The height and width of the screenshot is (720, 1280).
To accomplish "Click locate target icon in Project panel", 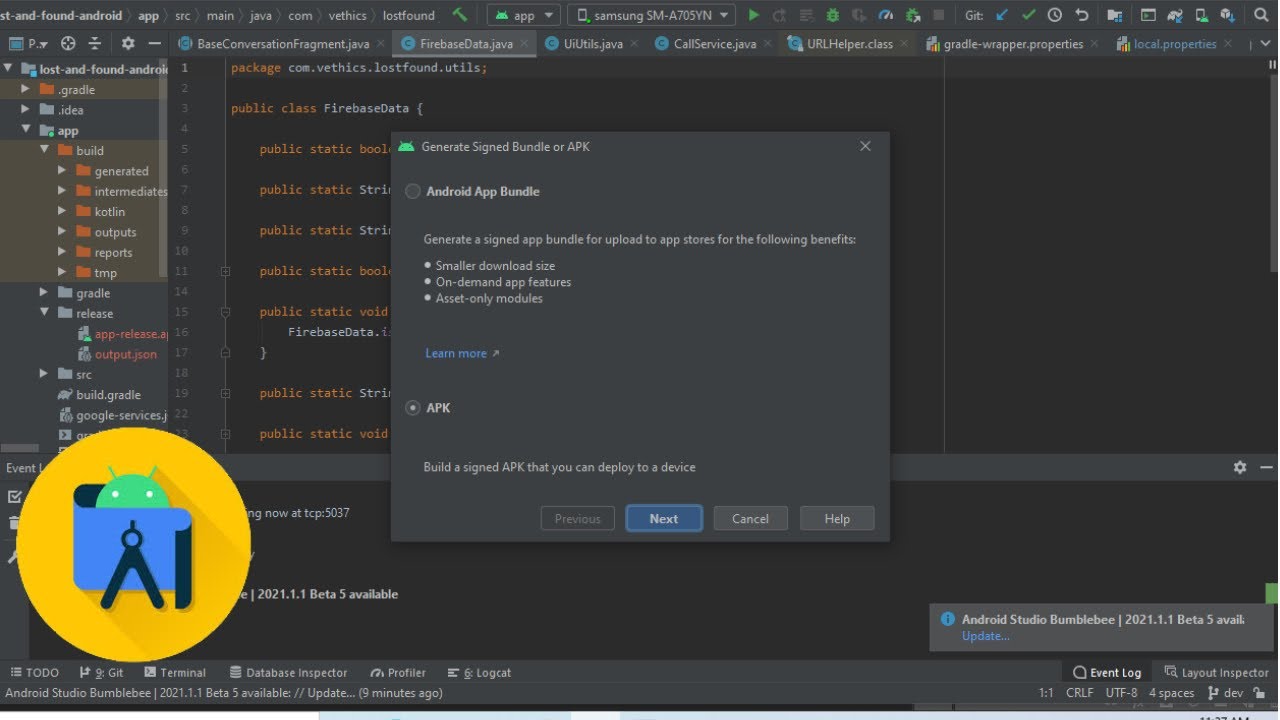I will pyautogui.click(x=68, y=43).
